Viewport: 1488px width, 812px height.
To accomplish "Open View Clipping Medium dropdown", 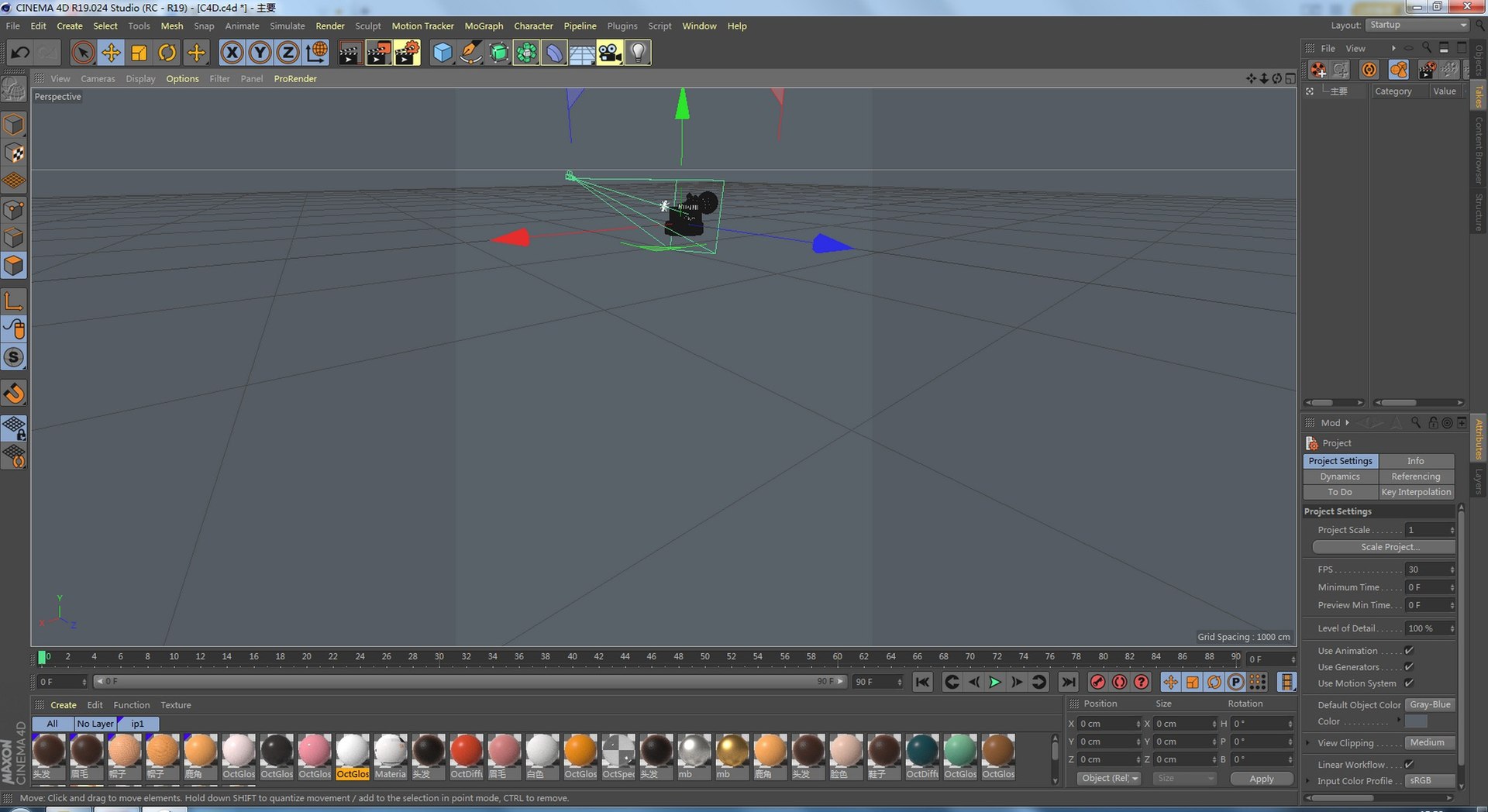I will 1431,743.
